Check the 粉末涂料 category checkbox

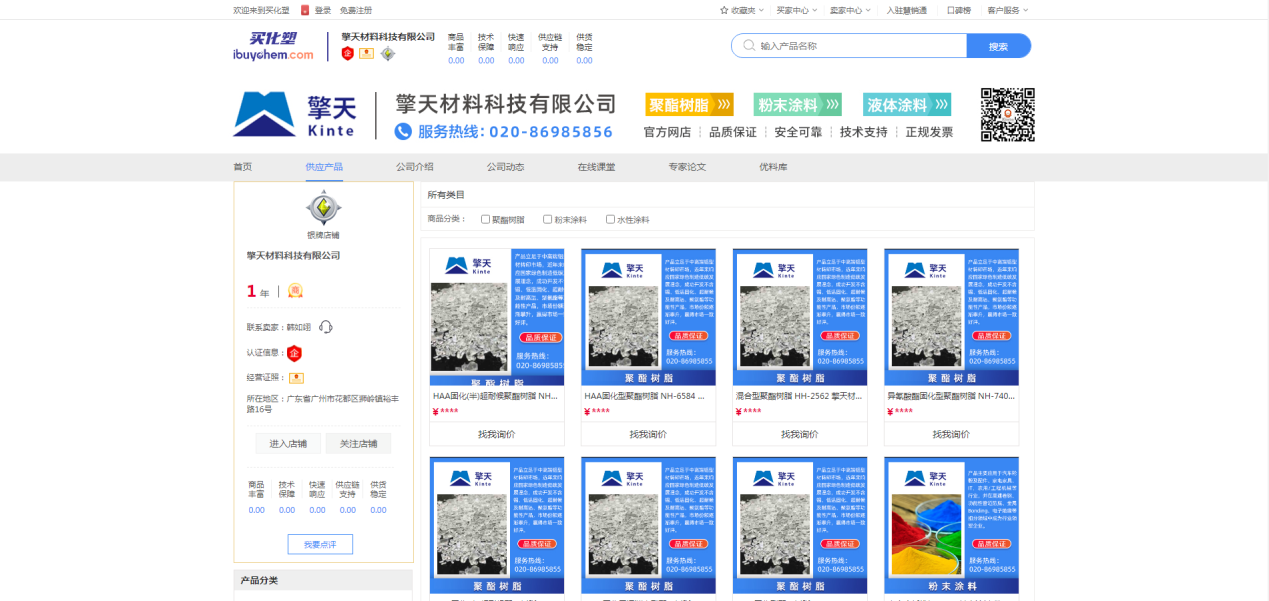tap(547, 219)
